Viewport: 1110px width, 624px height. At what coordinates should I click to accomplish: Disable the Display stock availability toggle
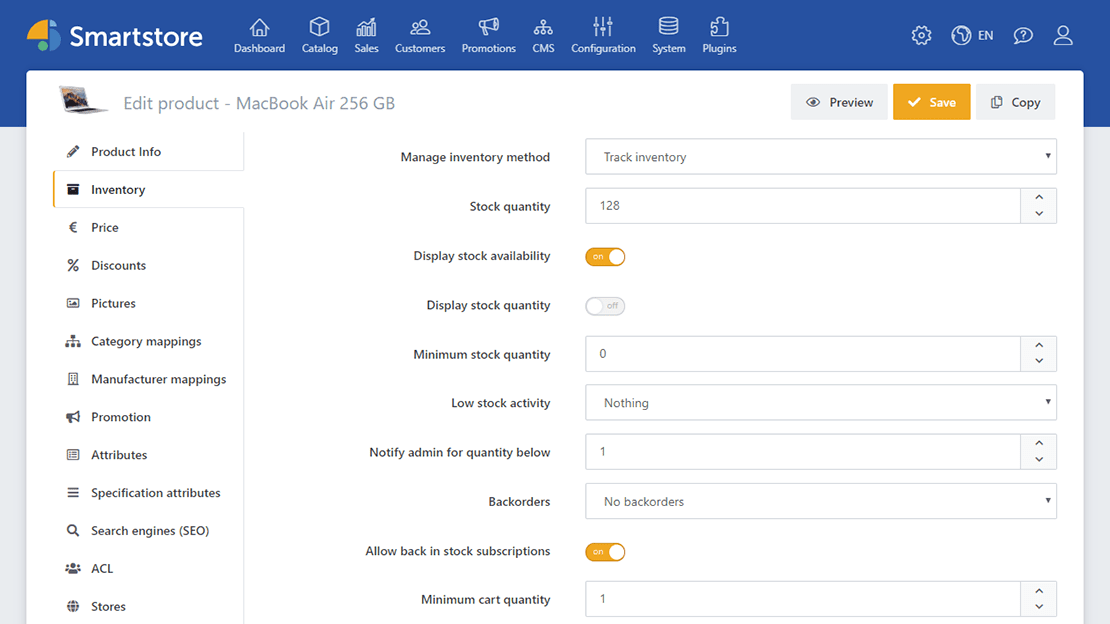[605, 256]
